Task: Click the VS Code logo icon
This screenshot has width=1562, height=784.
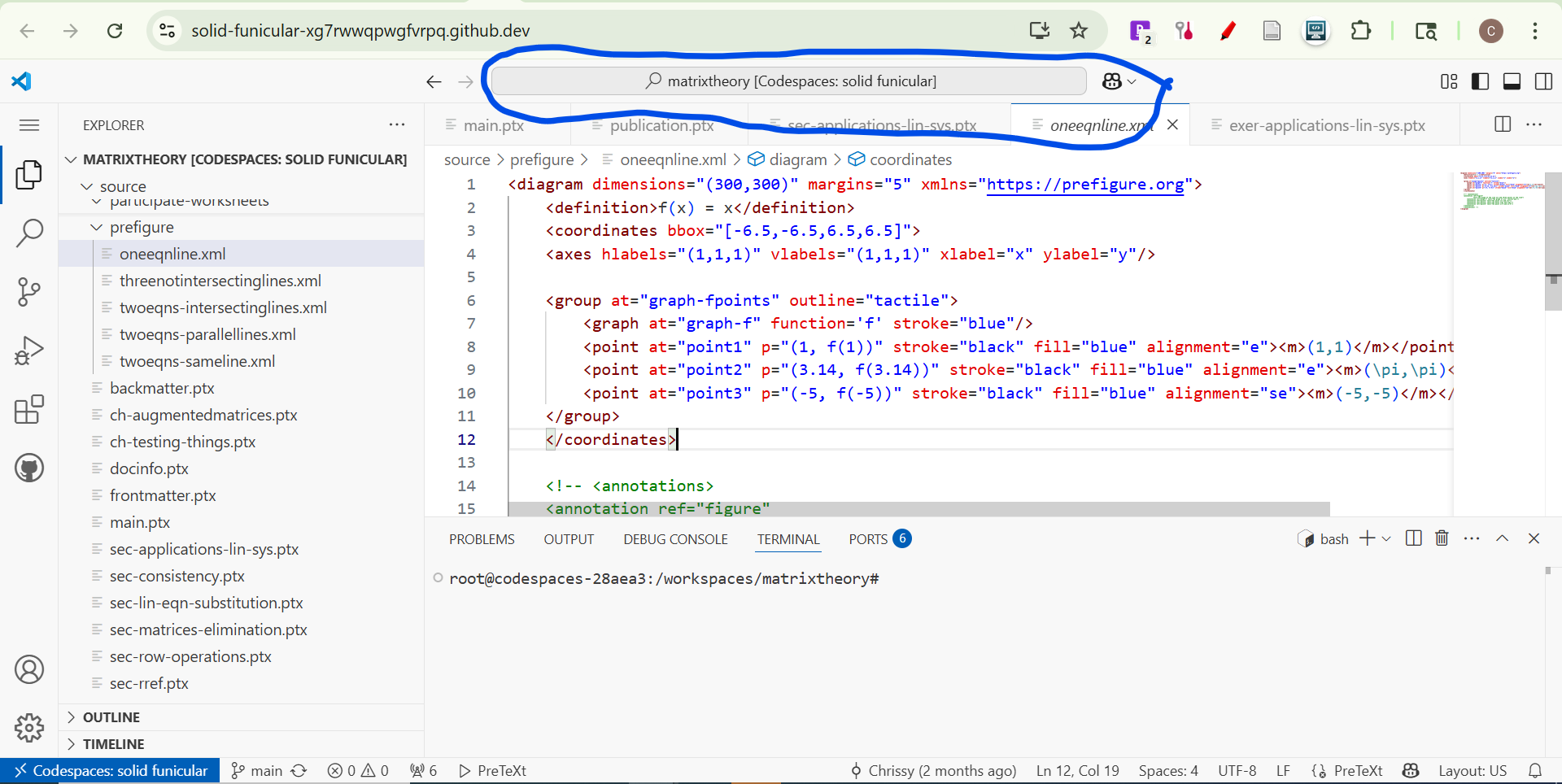Action: (21, 81)
